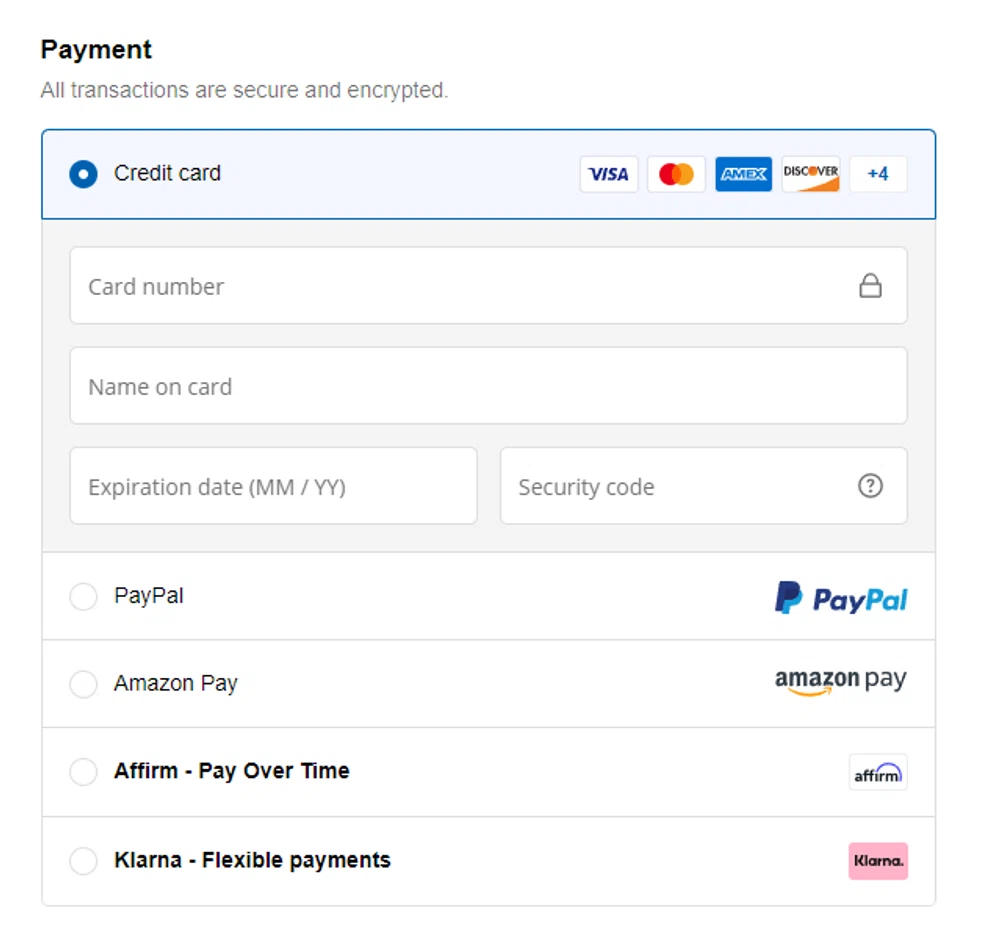1000x947 pixels.
Task: Click the Card number input field
Action: click(400, 285)
